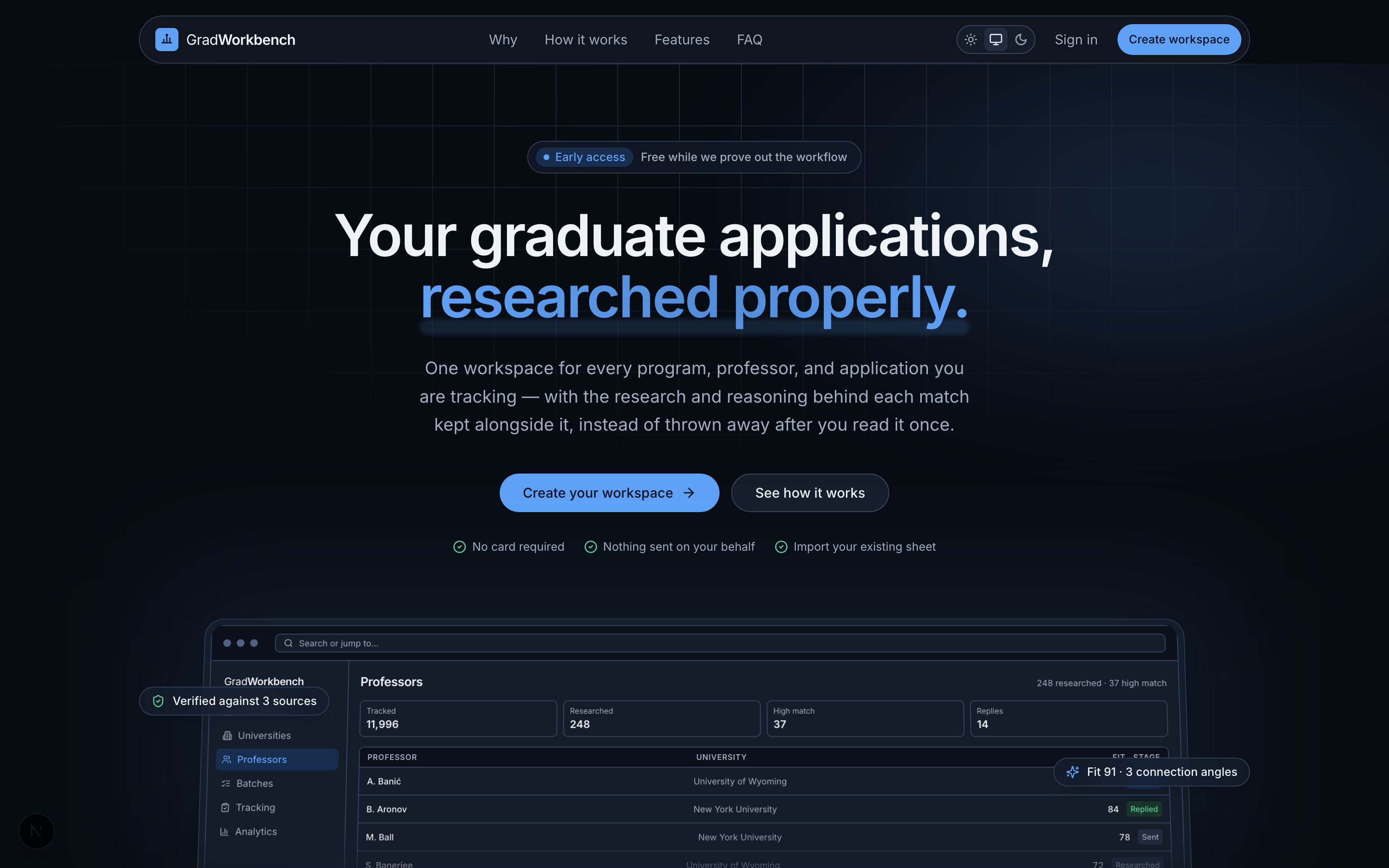
Task: Click the Early access badge
Action: click(x=585, y=157)
